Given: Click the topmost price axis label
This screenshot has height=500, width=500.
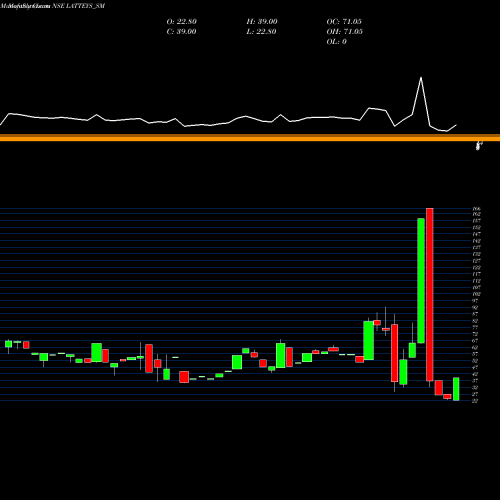Looking at the screenshot, I should (476, 209).
